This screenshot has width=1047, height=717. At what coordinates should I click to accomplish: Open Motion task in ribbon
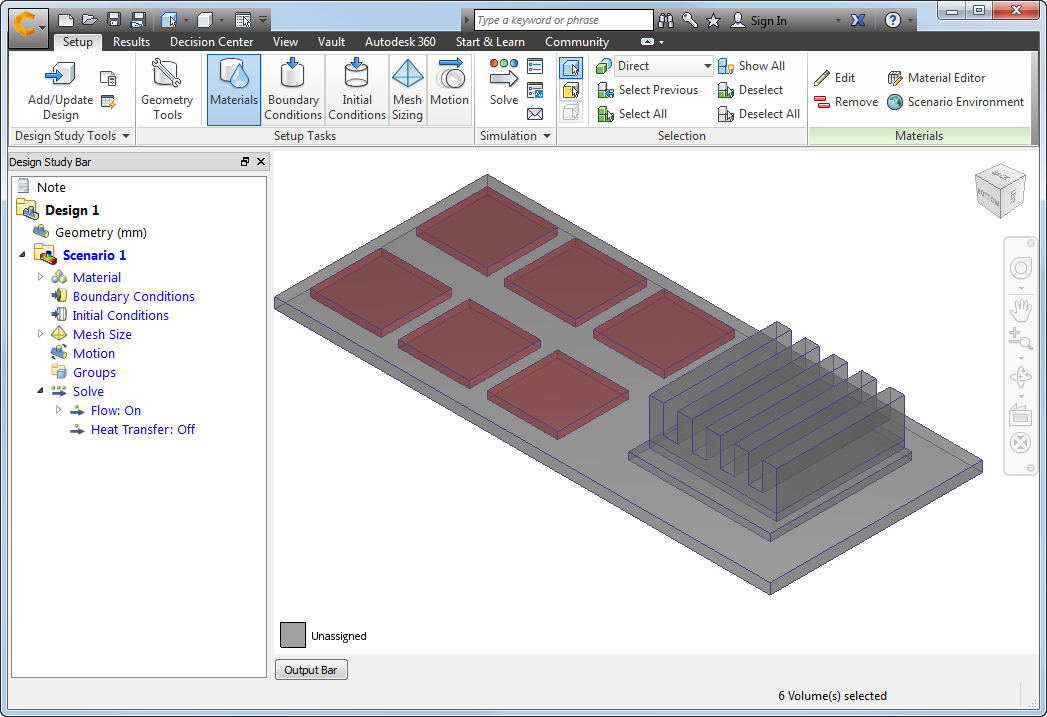coord(449,90)
